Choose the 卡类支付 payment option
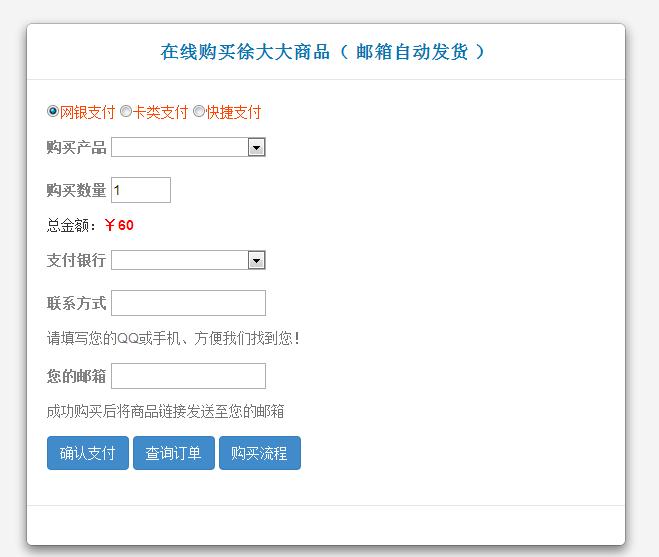Image resolution: width=659 pixels, height=557 pixels. pyautogui.click(x=126, y=112)
